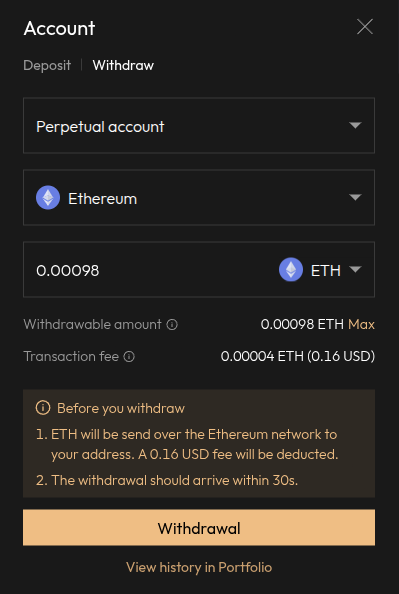Screen dimensions: 399x594
Task: Click Max to fill withdrawable amount
Action: pos(361,324)
